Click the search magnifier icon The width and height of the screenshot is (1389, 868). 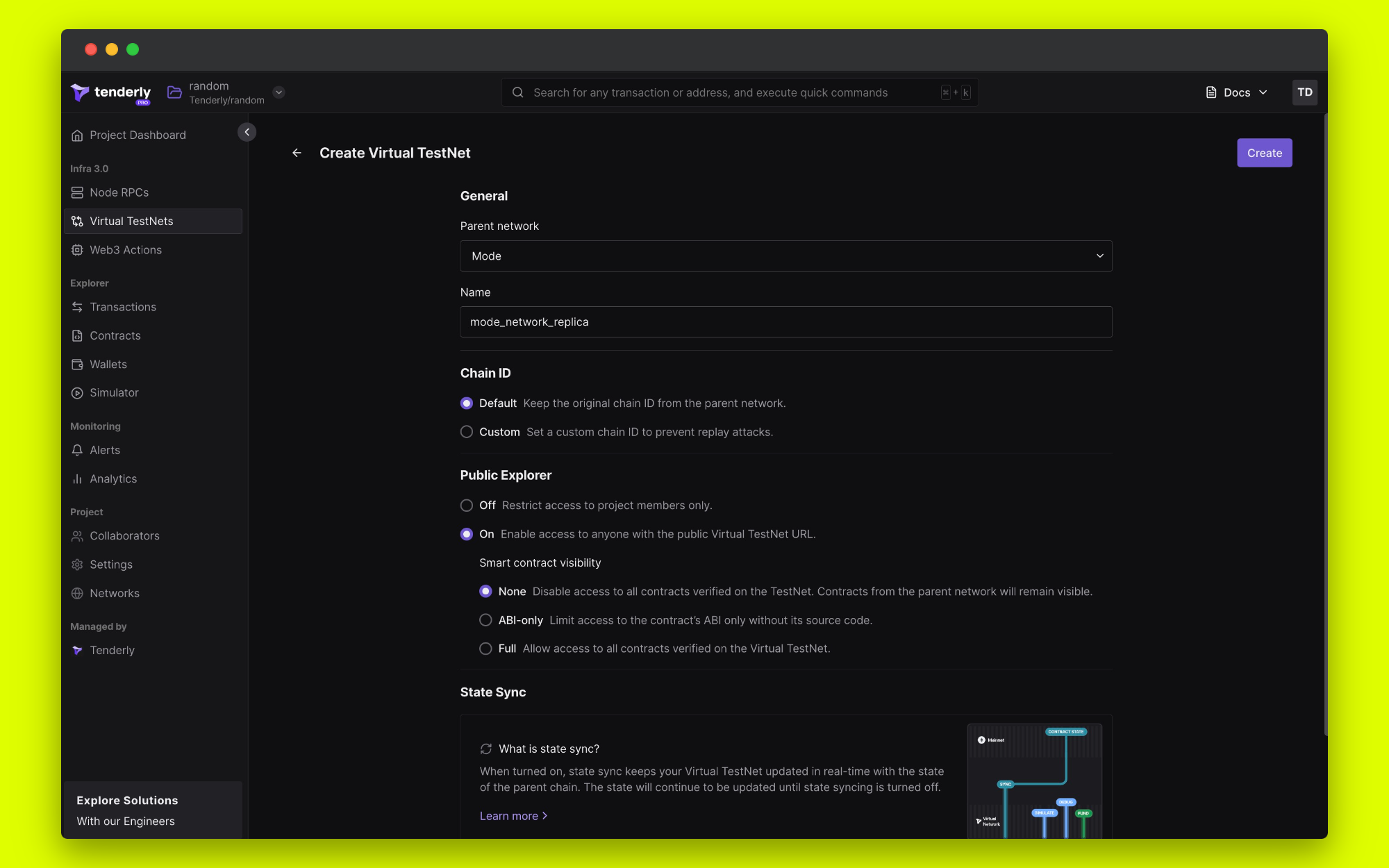(518, 92)
